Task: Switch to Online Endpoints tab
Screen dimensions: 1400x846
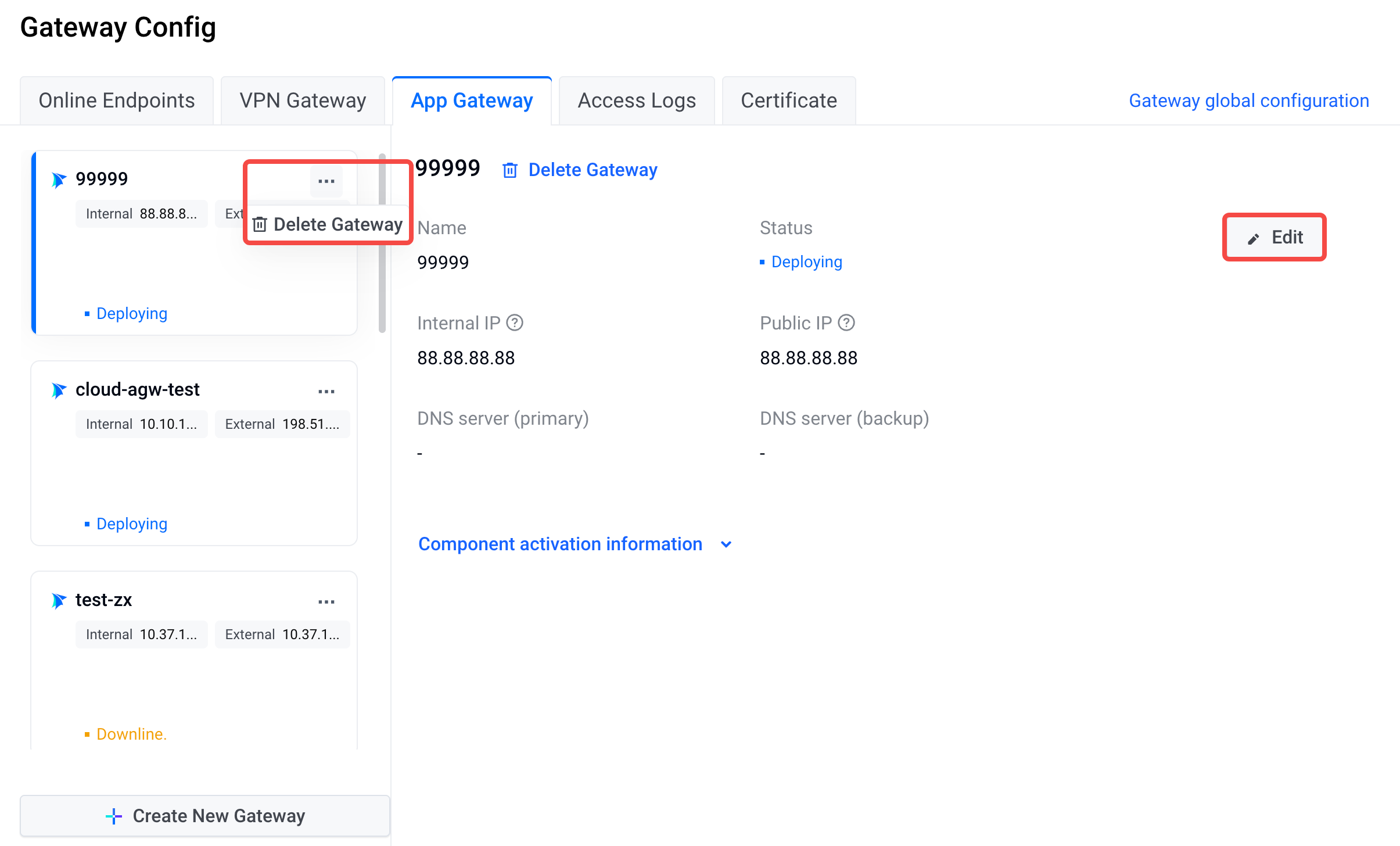Action: click(x=117, y=101)
